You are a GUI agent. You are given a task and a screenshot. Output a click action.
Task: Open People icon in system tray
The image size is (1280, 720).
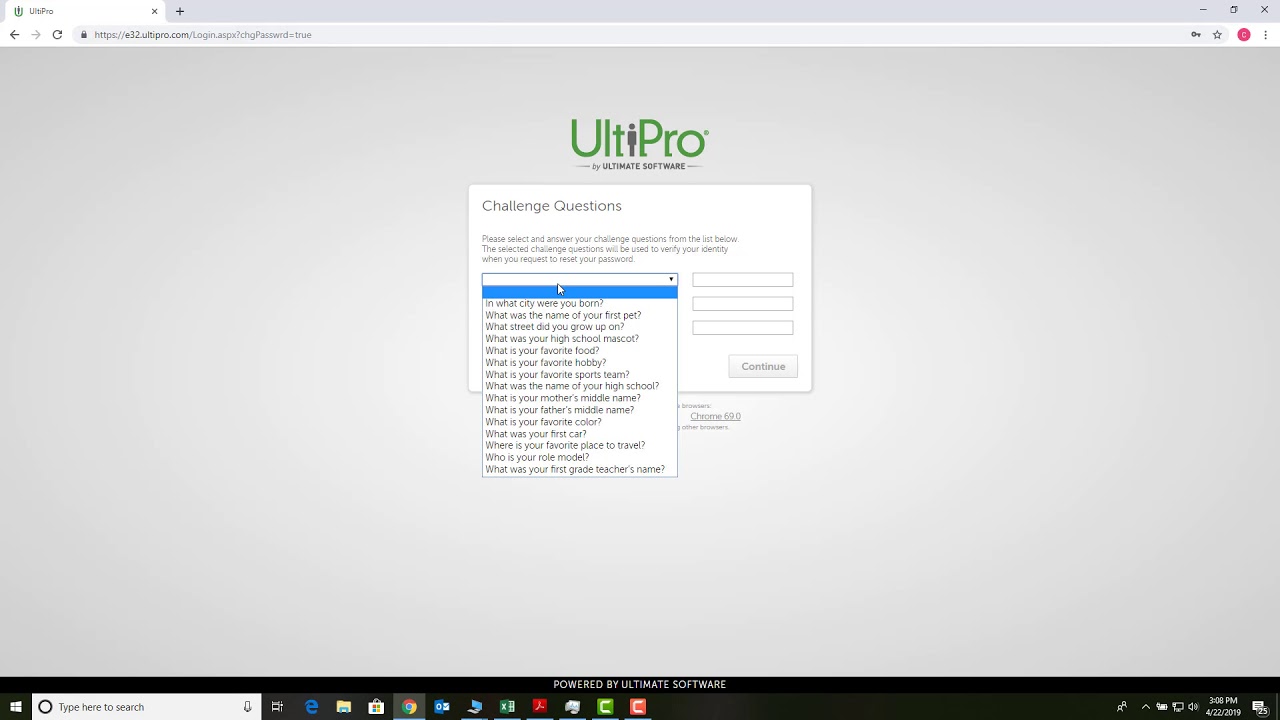[x=1122, y=707]
